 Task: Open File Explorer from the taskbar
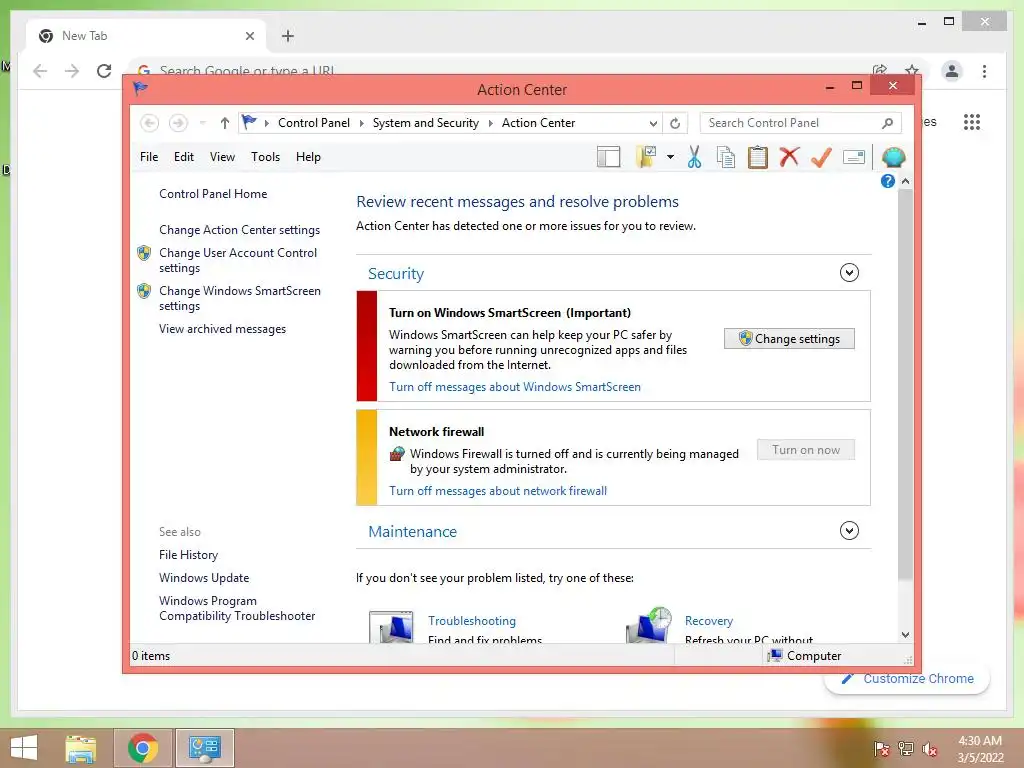point(80,748)
